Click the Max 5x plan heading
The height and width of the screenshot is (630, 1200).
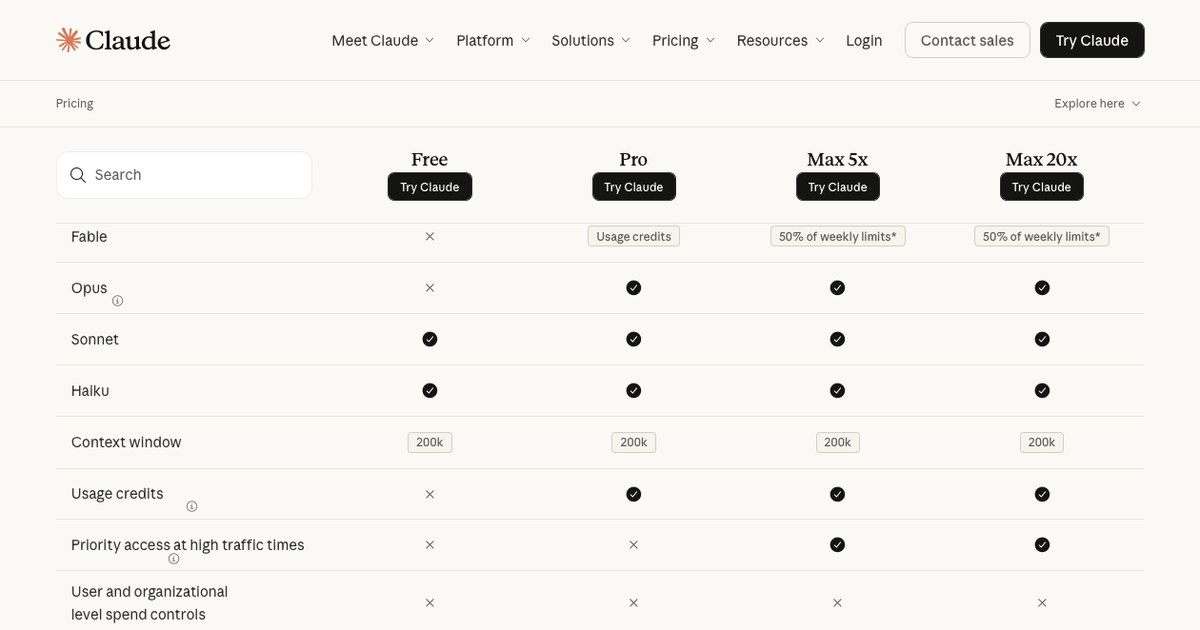tap(838, 160)
